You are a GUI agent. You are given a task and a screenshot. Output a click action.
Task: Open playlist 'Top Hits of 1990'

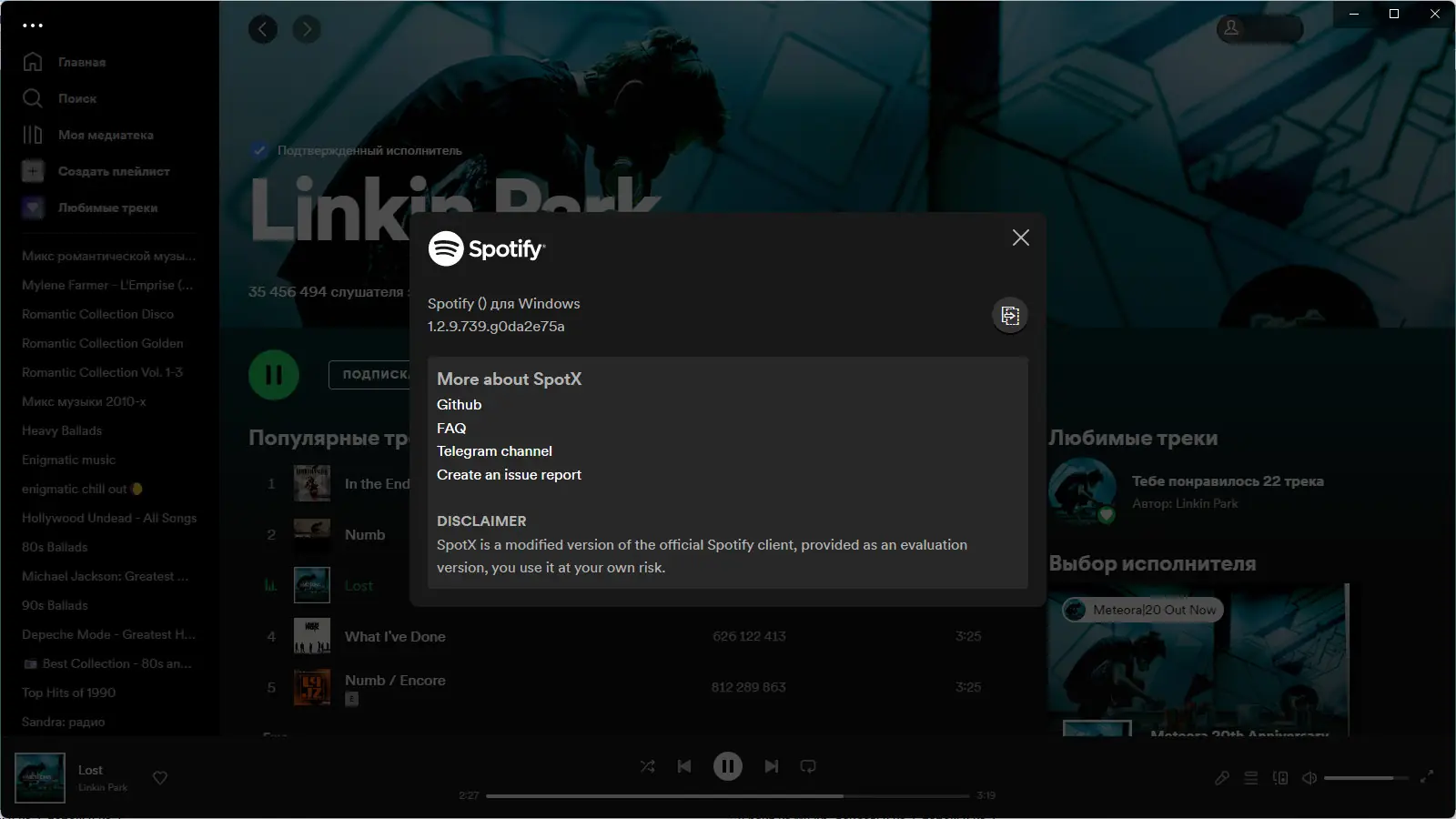tap(68, 693)
